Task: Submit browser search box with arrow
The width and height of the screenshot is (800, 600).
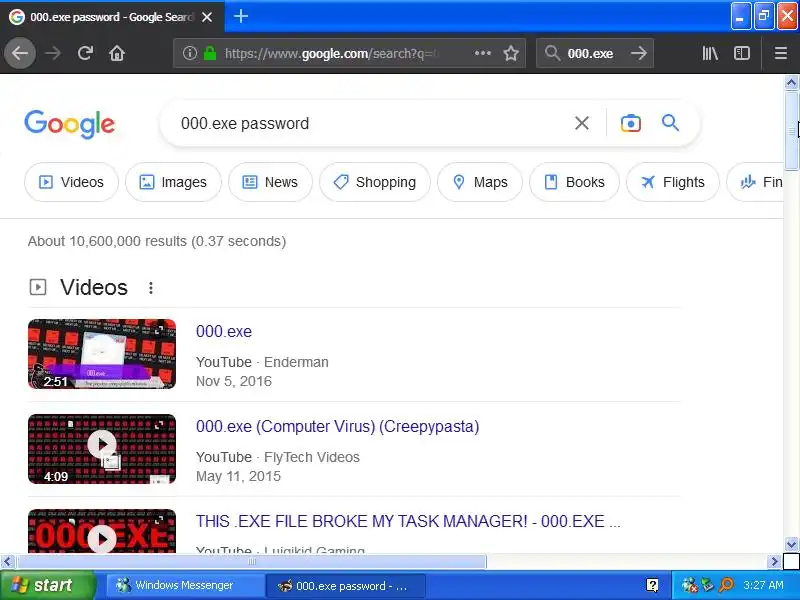Action: point(638,53)
